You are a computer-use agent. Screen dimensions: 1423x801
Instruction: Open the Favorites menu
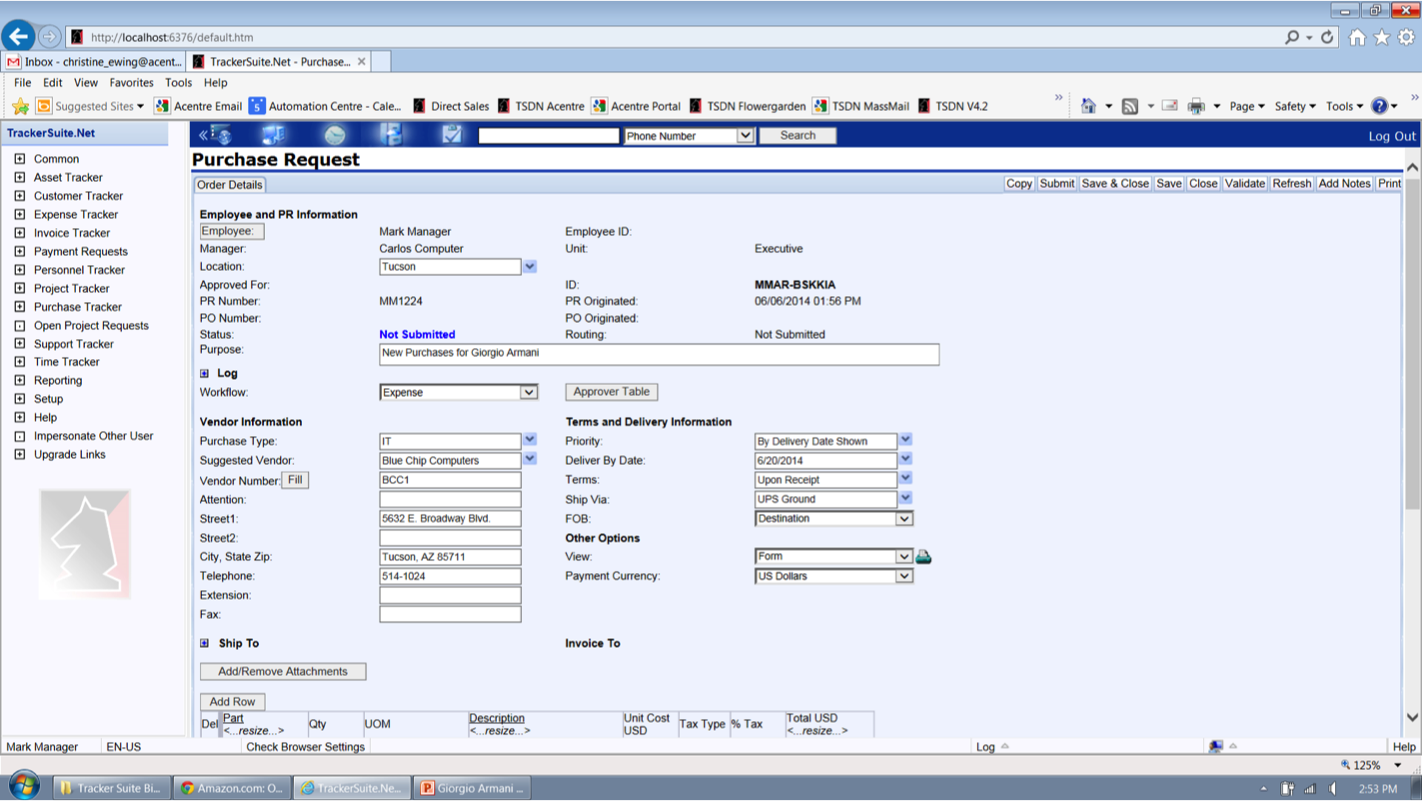click(132, 83)
